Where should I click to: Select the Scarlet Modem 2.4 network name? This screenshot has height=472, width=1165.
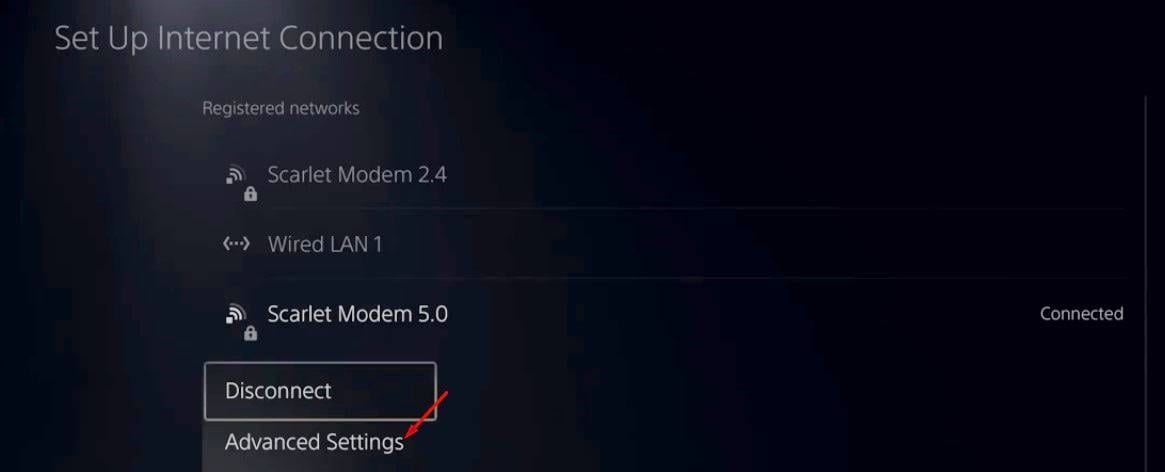(357, 175)
